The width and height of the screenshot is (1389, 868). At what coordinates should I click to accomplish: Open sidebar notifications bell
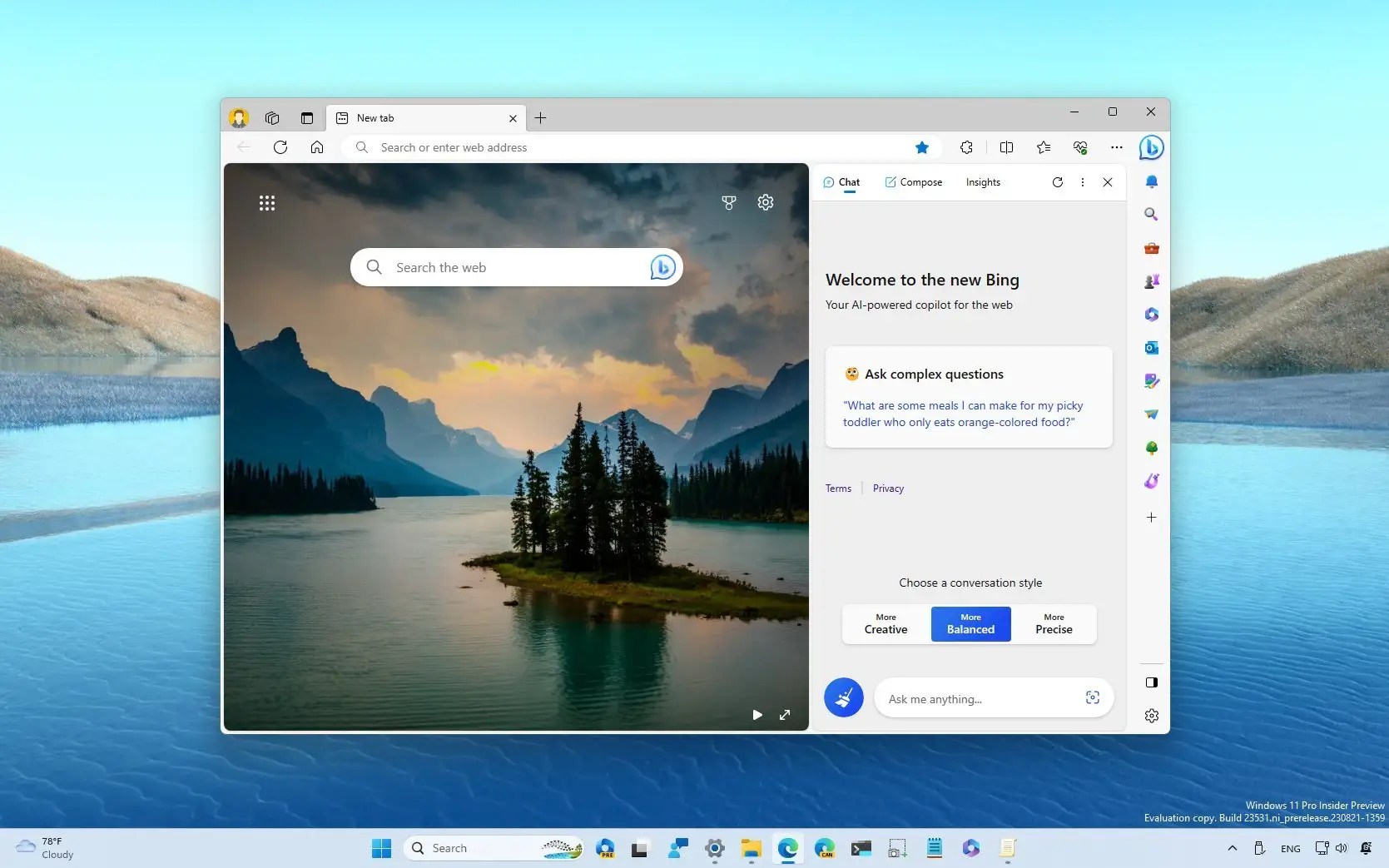pyautogui.click(x=1151, y=181)
